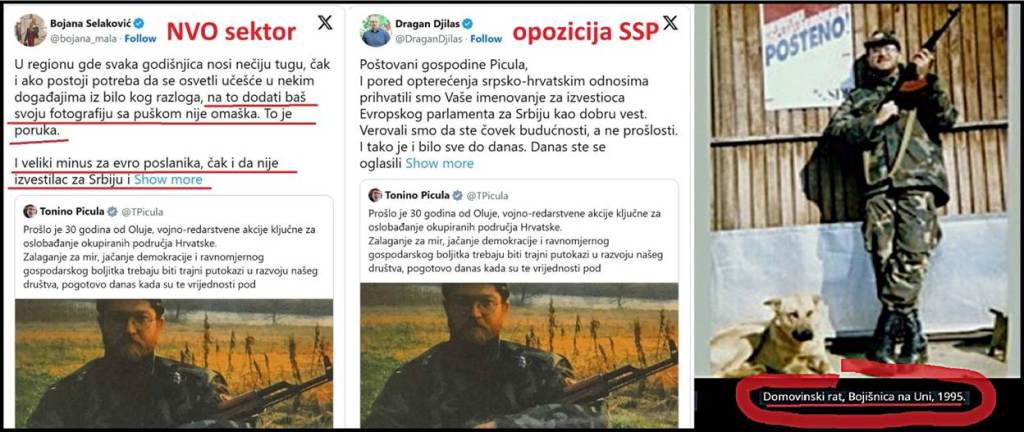Open the @TPicula handle in the left quoted tweet

click(142, 211)
